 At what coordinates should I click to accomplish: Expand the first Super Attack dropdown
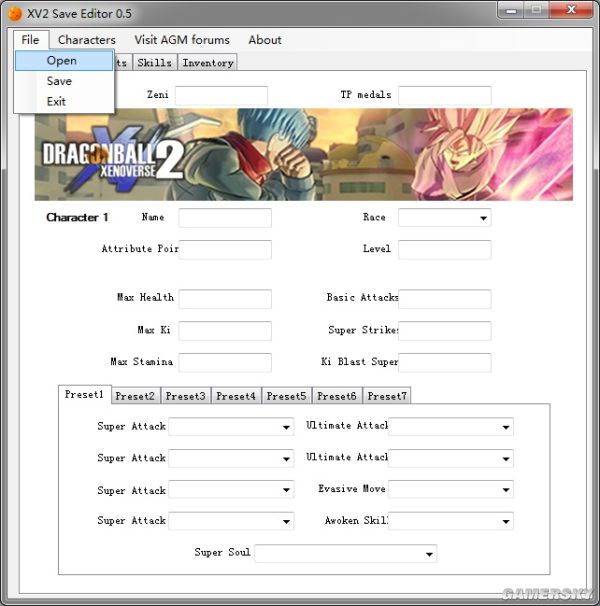(x=231, y=427)
